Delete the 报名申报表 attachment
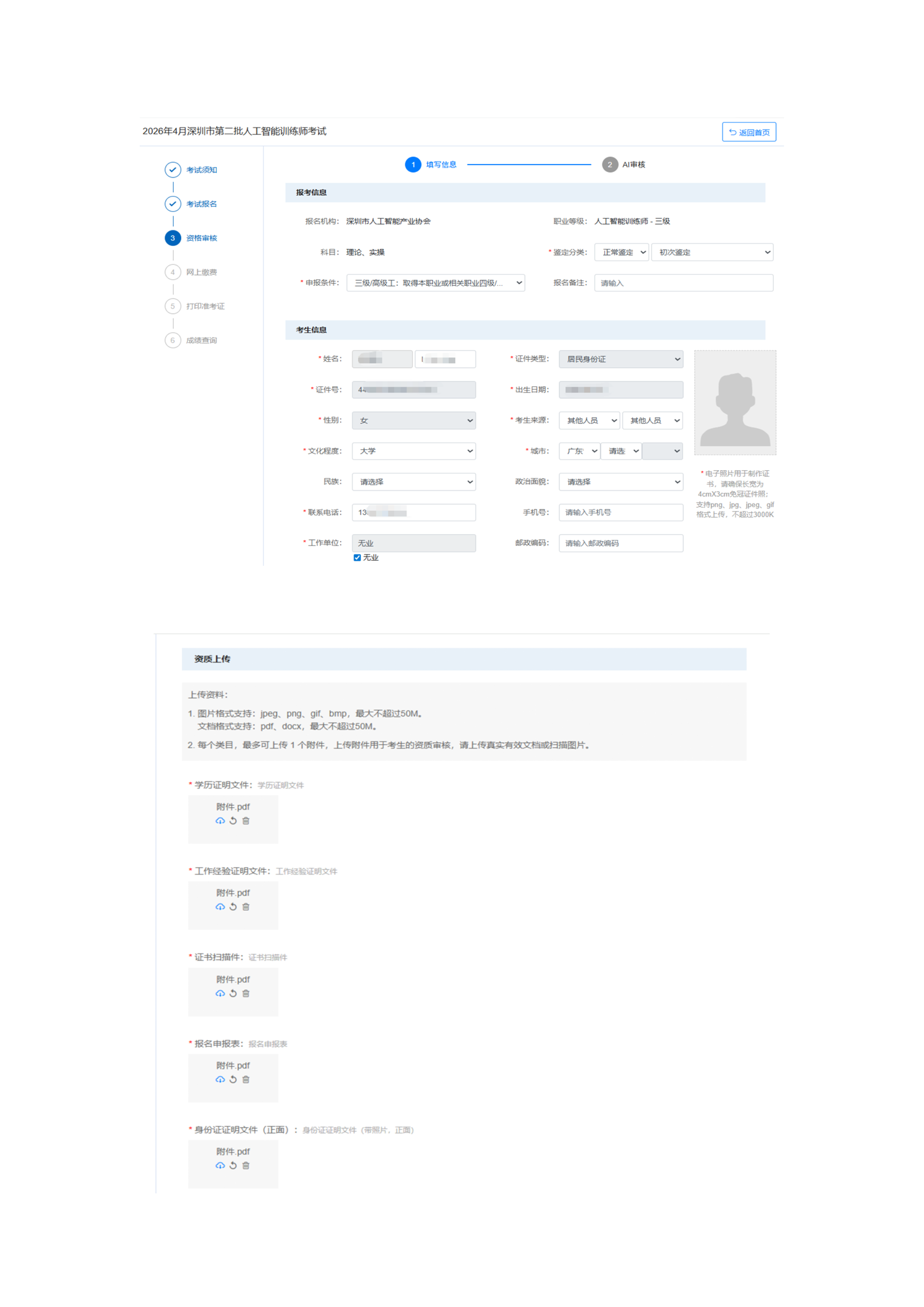 tap(246, 1080)
